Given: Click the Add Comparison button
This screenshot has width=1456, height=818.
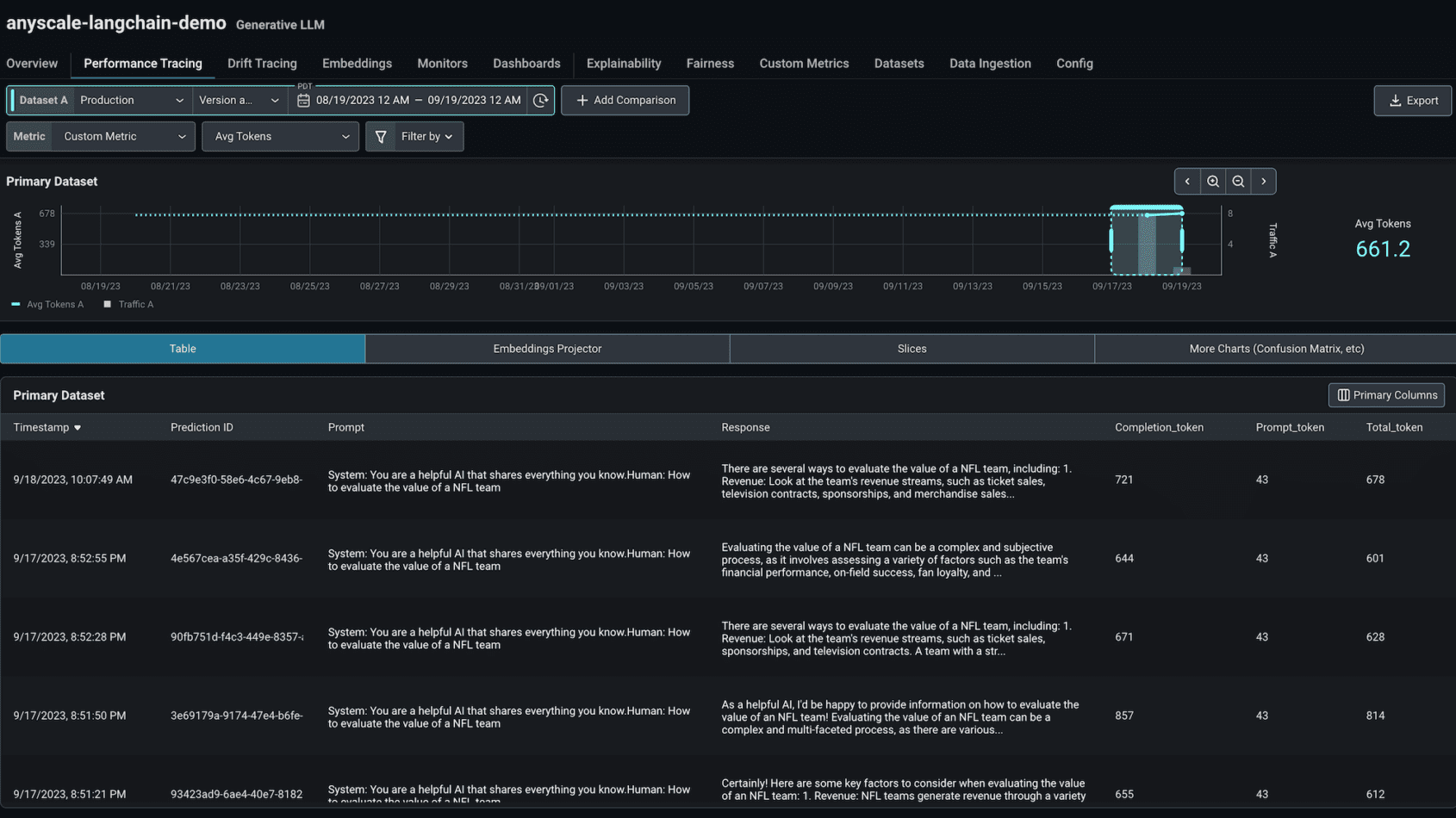Looking at the screenshot, I should [x=625, y=100].
